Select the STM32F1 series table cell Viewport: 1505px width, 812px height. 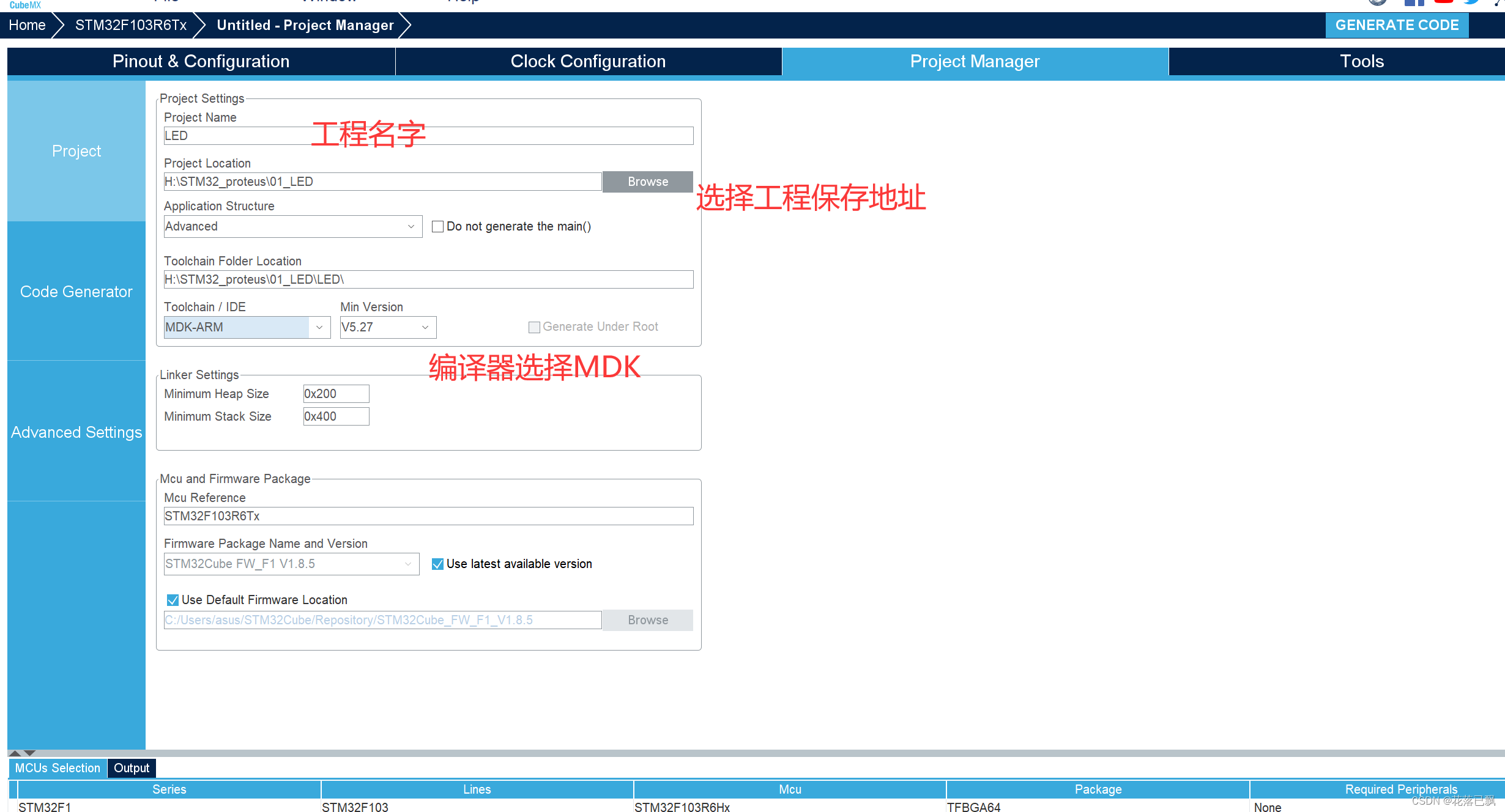(x=169, y=806)
